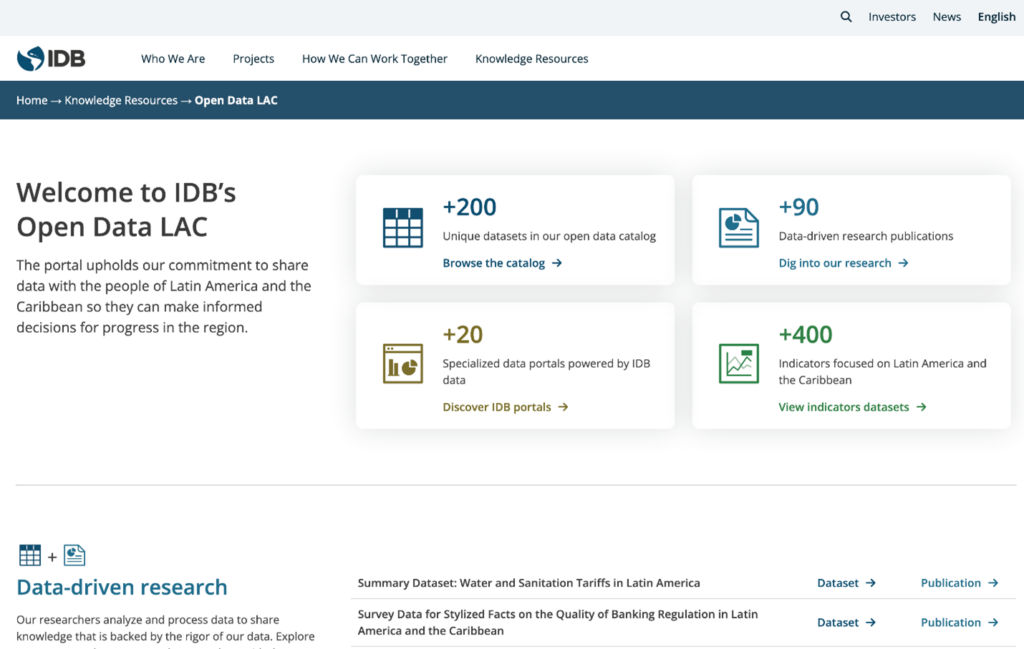The image size is (1024, 649).
Task: Open Publication link for Banking Regulation survey
Action: [959, 622]
